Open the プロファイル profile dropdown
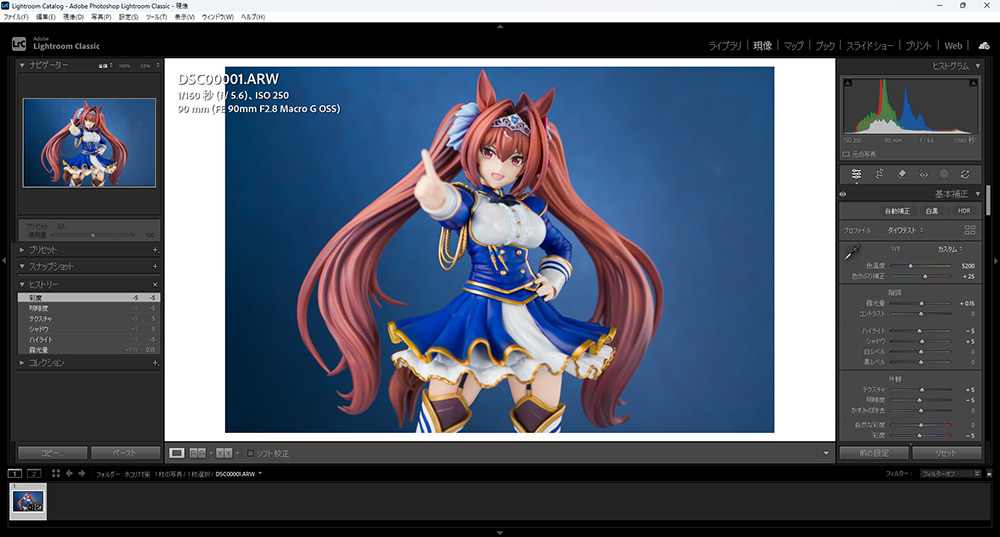 [x=905, y=230]
